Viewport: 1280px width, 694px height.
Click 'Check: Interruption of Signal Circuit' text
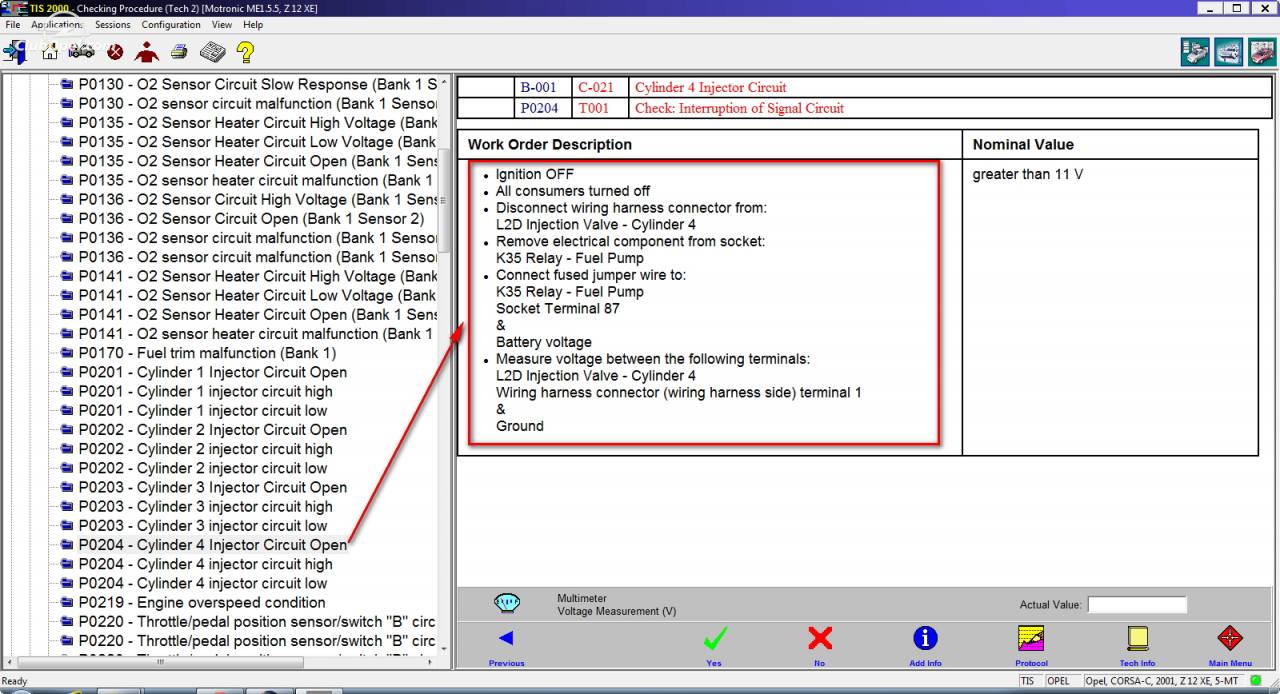pos(739,108)
